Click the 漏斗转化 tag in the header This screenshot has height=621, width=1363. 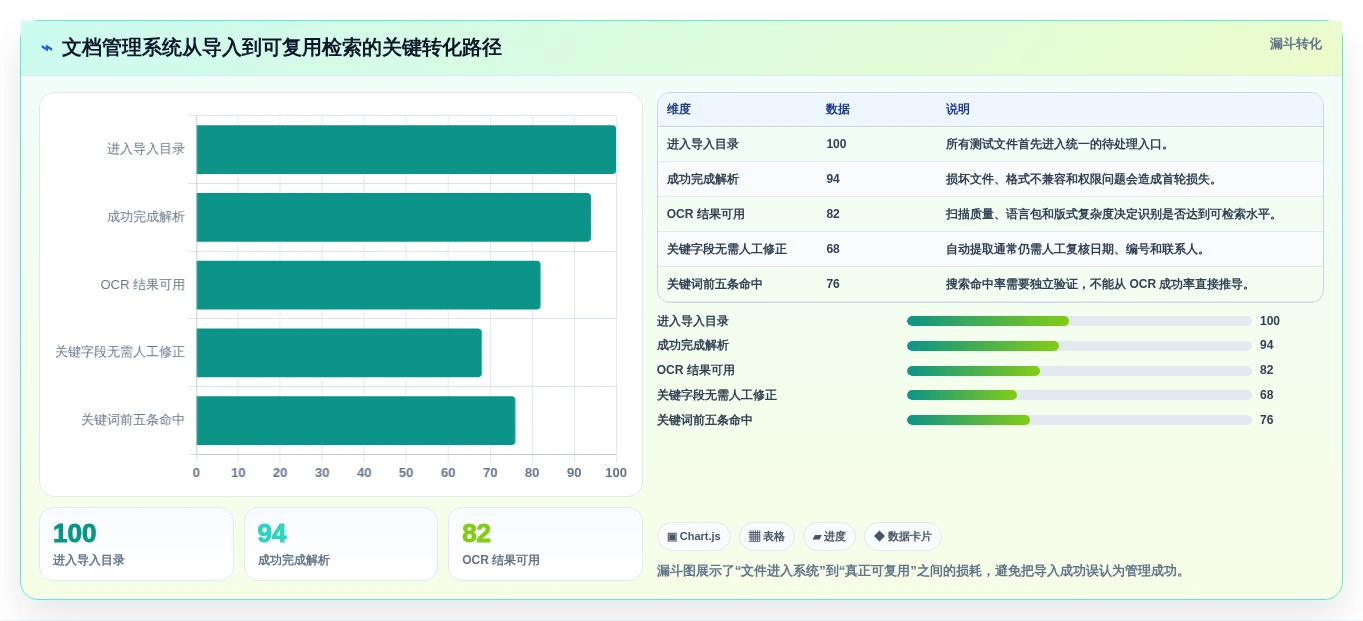[x=1295, y=44]
